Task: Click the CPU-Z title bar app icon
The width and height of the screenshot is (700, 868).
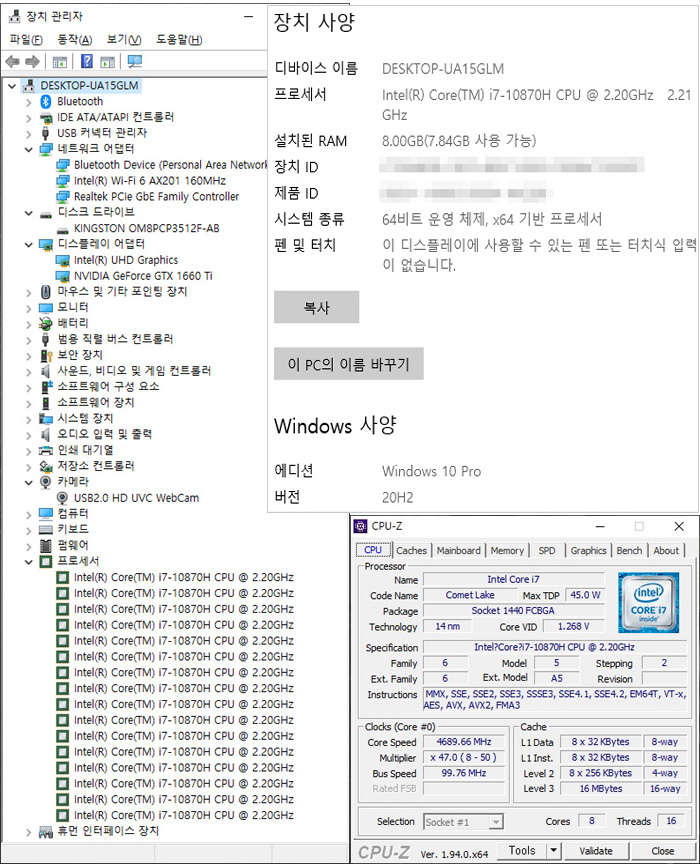Action: pyautogui.click(x=360, y=526)
